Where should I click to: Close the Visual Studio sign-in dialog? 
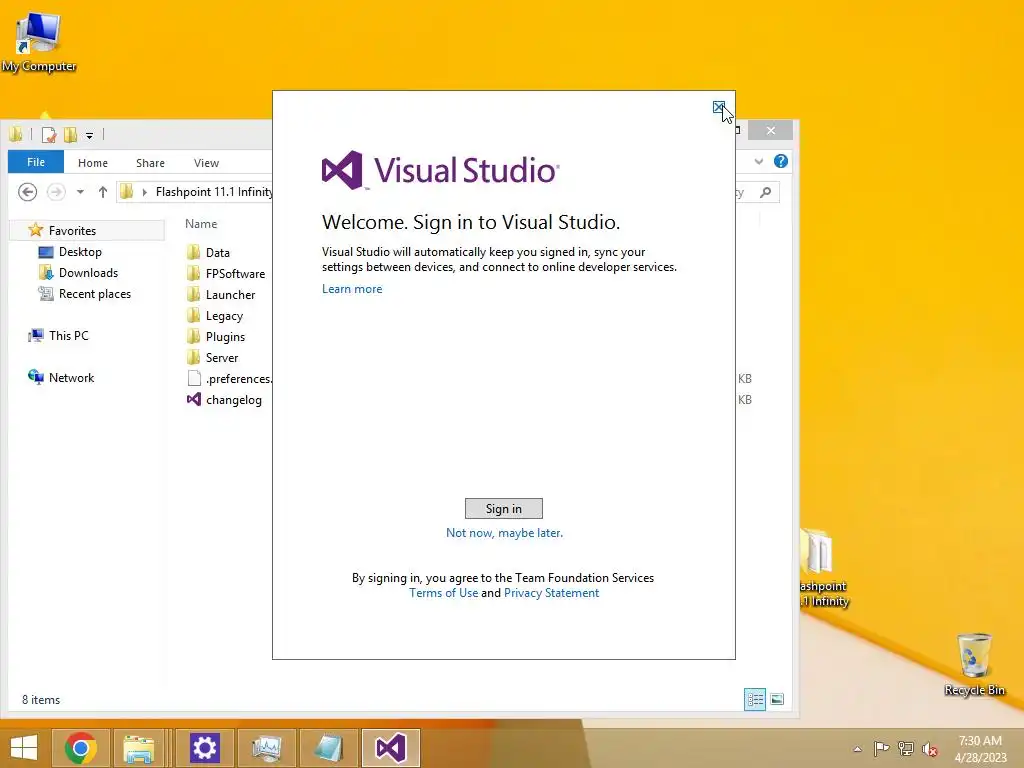point(718,107)
